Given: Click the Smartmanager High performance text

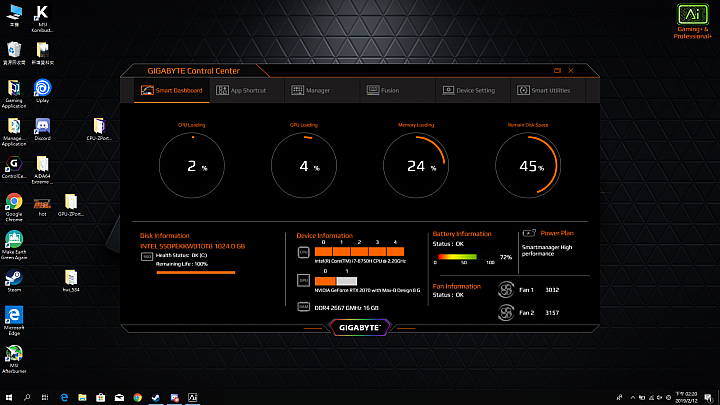Looking at the screenshot, I should pyautogui.click(x=547, y=250).
